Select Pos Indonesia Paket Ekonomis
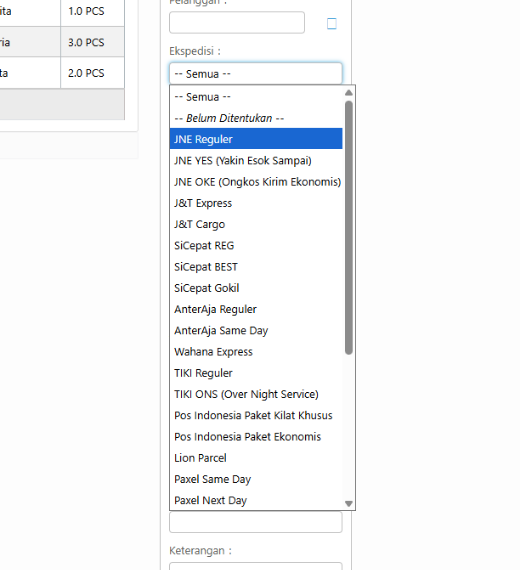The width and height of the screenshot is (520, 570). 256,437
